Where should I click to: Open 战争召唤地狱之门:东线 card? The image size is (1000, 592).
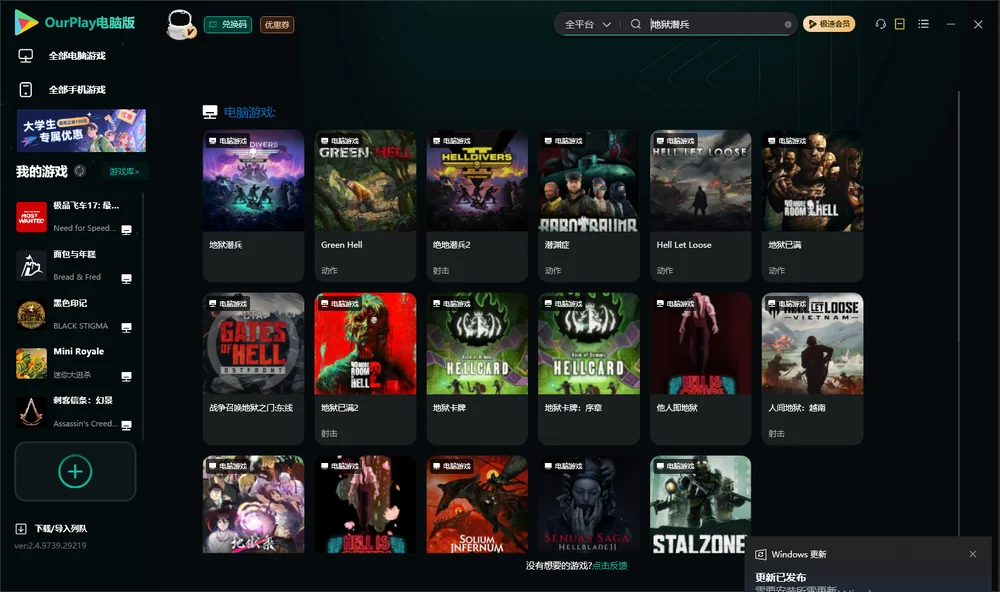[x=253, y=369]
